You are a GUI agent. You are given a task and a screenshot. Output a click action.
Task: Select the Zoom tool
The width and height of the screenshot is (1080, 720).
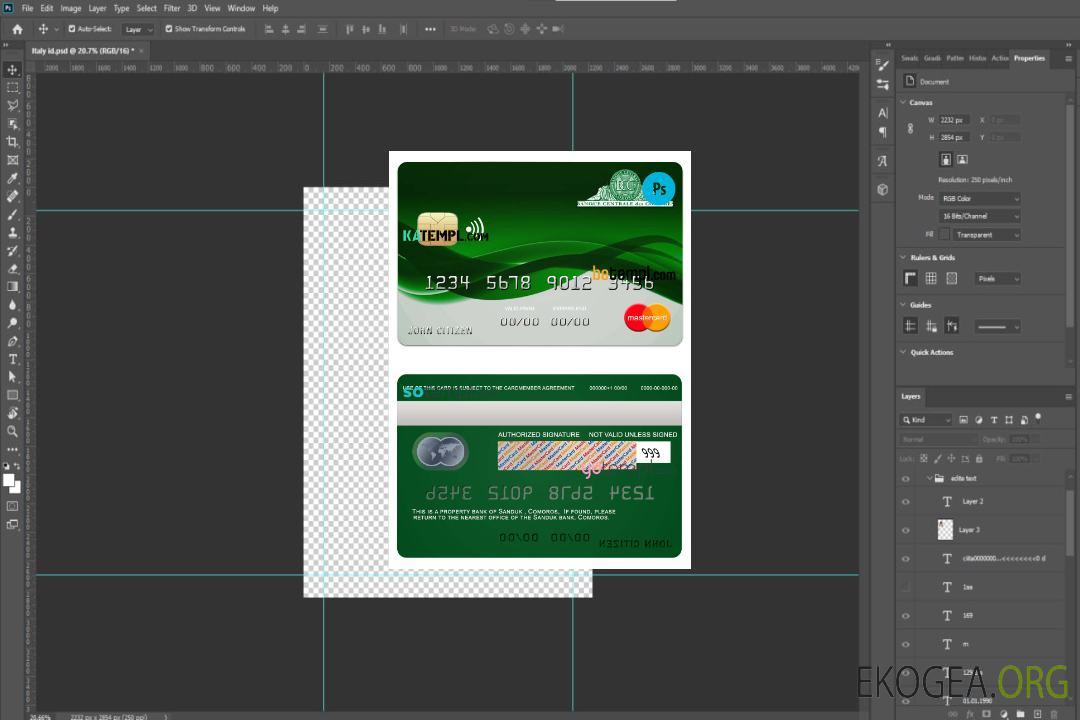click(x=12, y=431)
